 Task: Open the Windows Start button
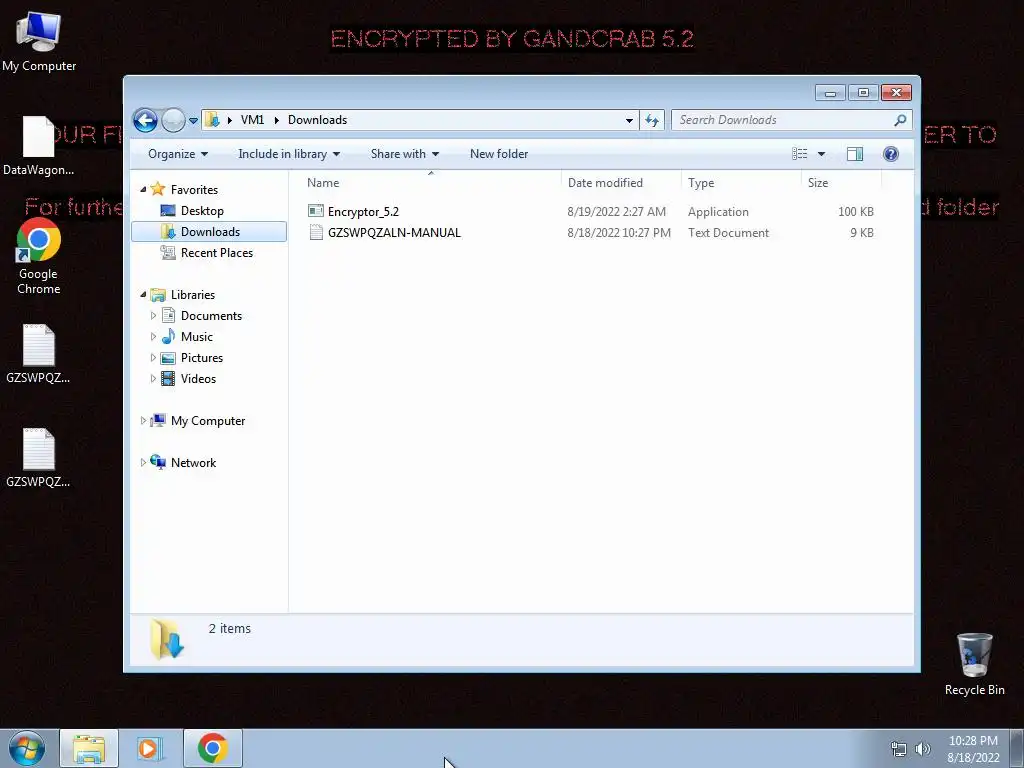(x=27, y=748)
